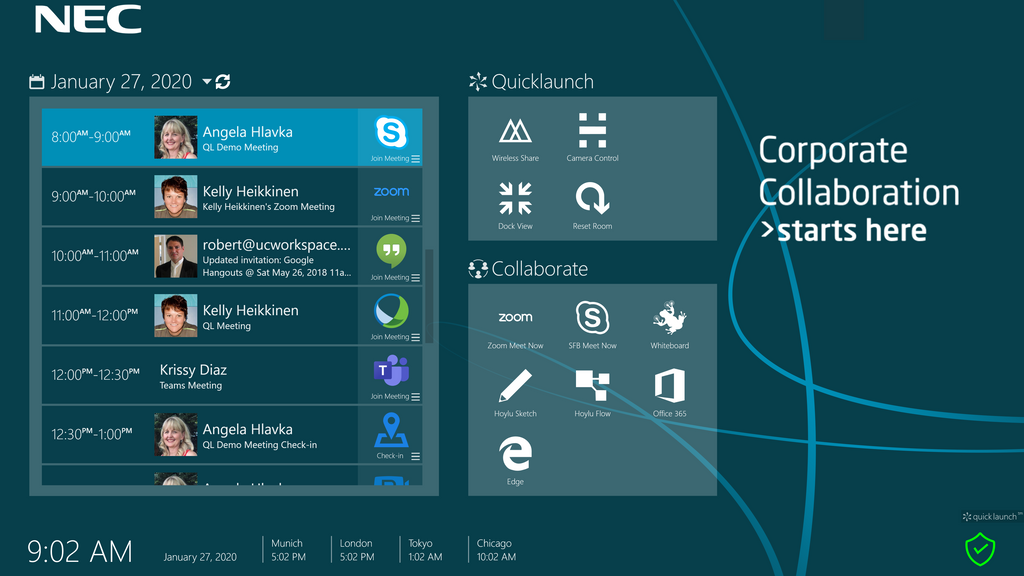This screenshot has height=576, width=1024.
Task: Start an SFB Meet Now call
Action: [592, 325]
